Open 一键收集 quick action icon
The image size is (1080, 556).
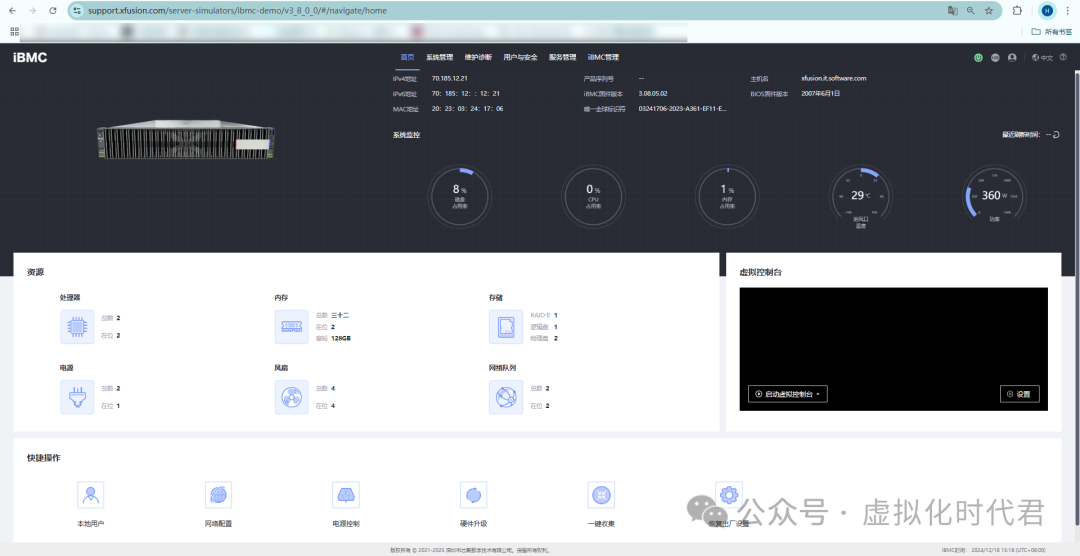(601, 495)
